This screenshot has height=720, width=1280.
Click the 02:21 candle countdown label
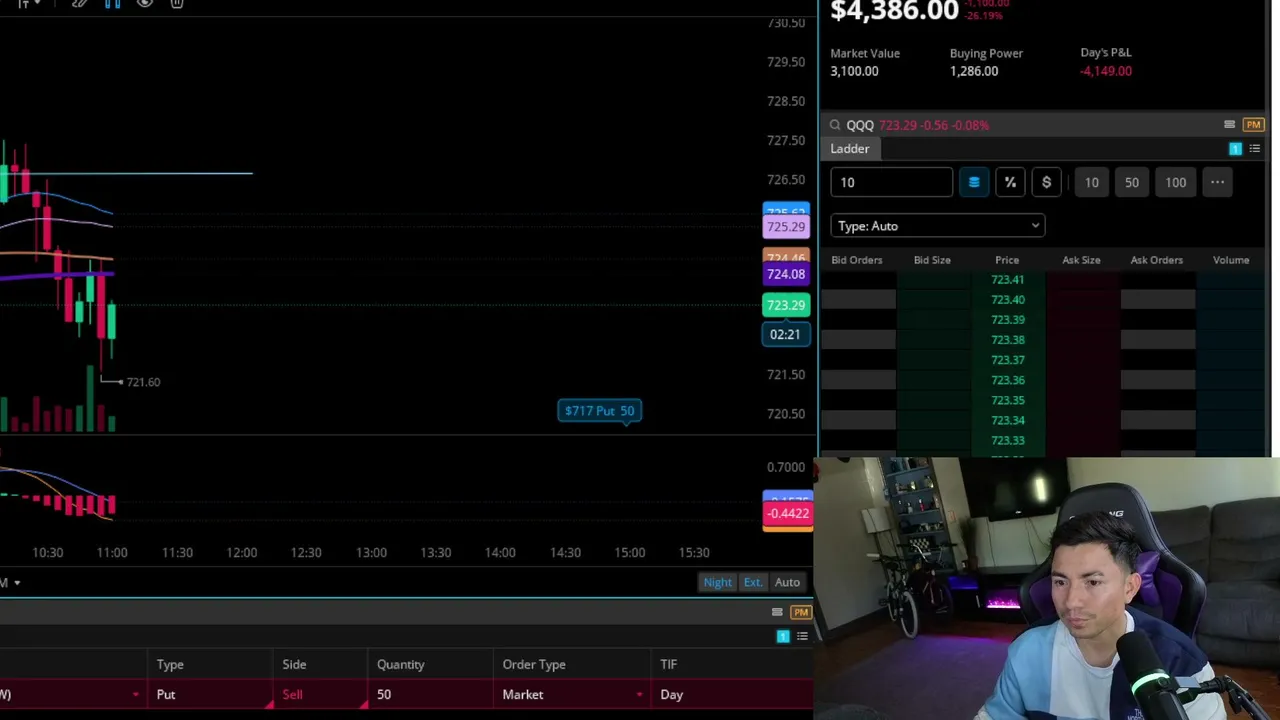[785, 335]
